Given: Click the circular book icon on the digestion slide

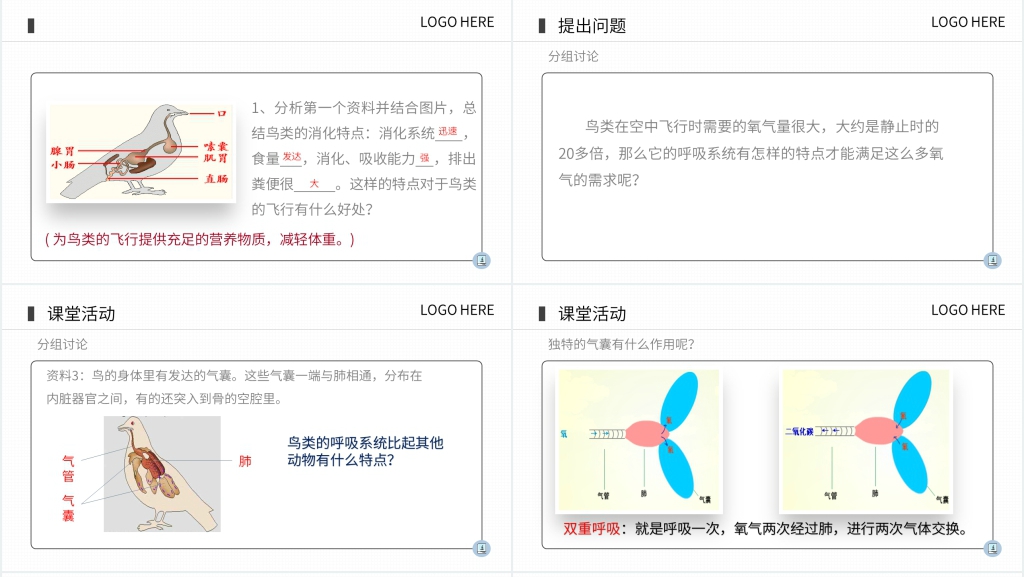Looking at the screenshot, I should tap(482, 260).
